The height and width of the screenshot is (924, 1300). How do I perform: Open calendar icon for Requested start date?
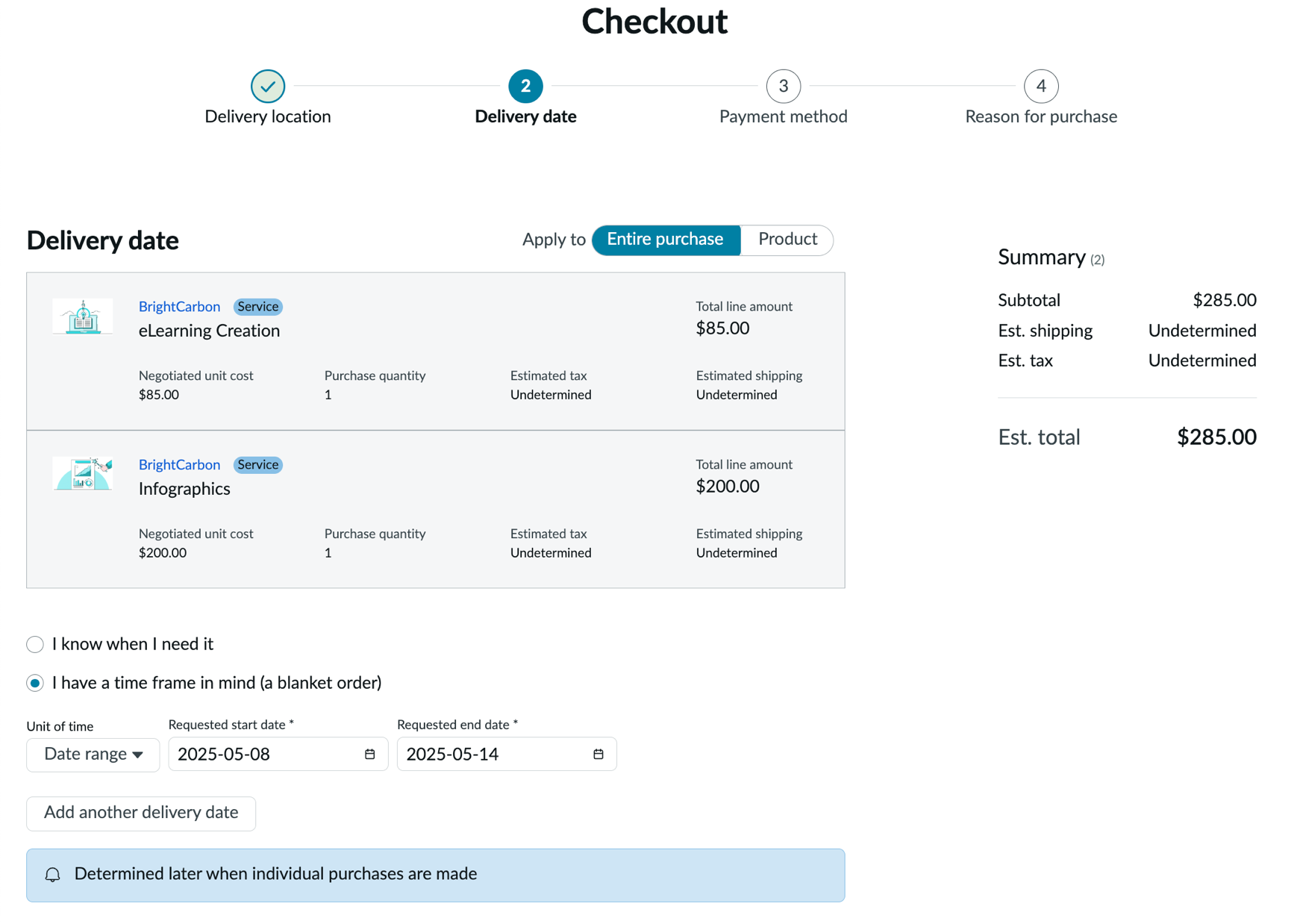(369, 755)
